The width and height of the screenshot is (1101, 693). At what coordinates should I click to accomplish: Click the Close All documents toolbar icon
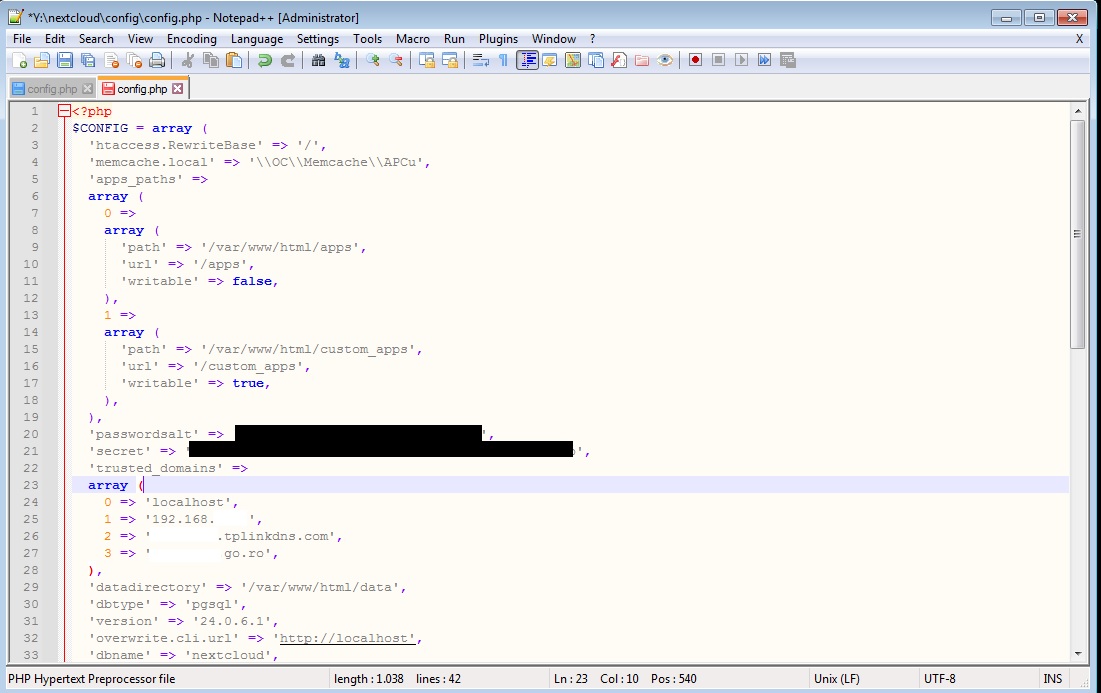pos(134,60)
